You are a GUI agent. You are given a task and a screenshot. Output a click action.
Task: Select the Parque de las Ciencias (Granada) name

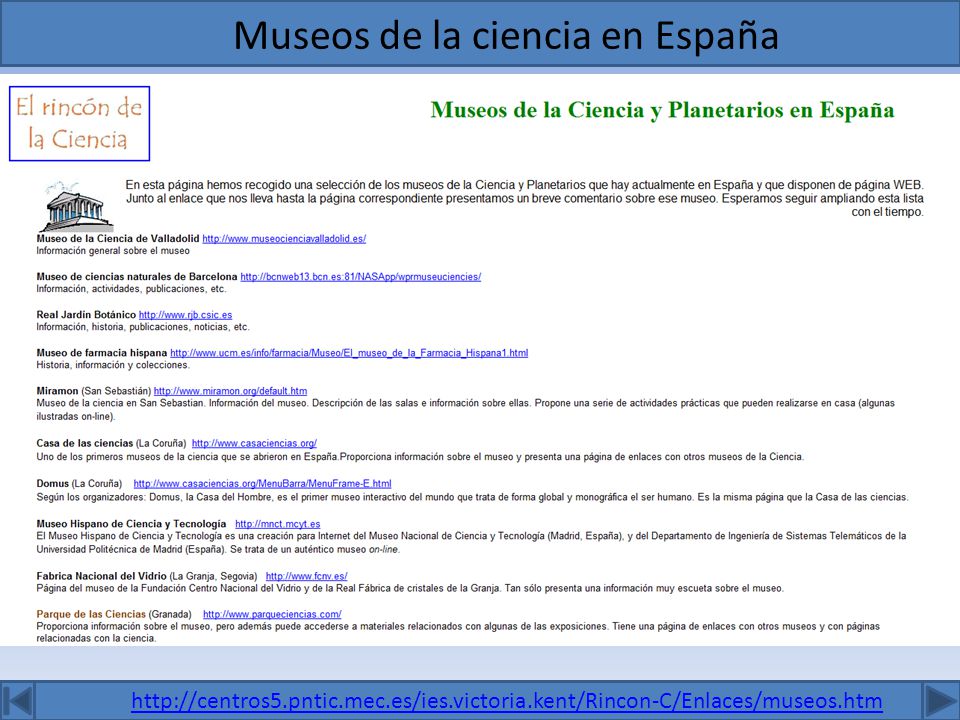tap(114, 614)
